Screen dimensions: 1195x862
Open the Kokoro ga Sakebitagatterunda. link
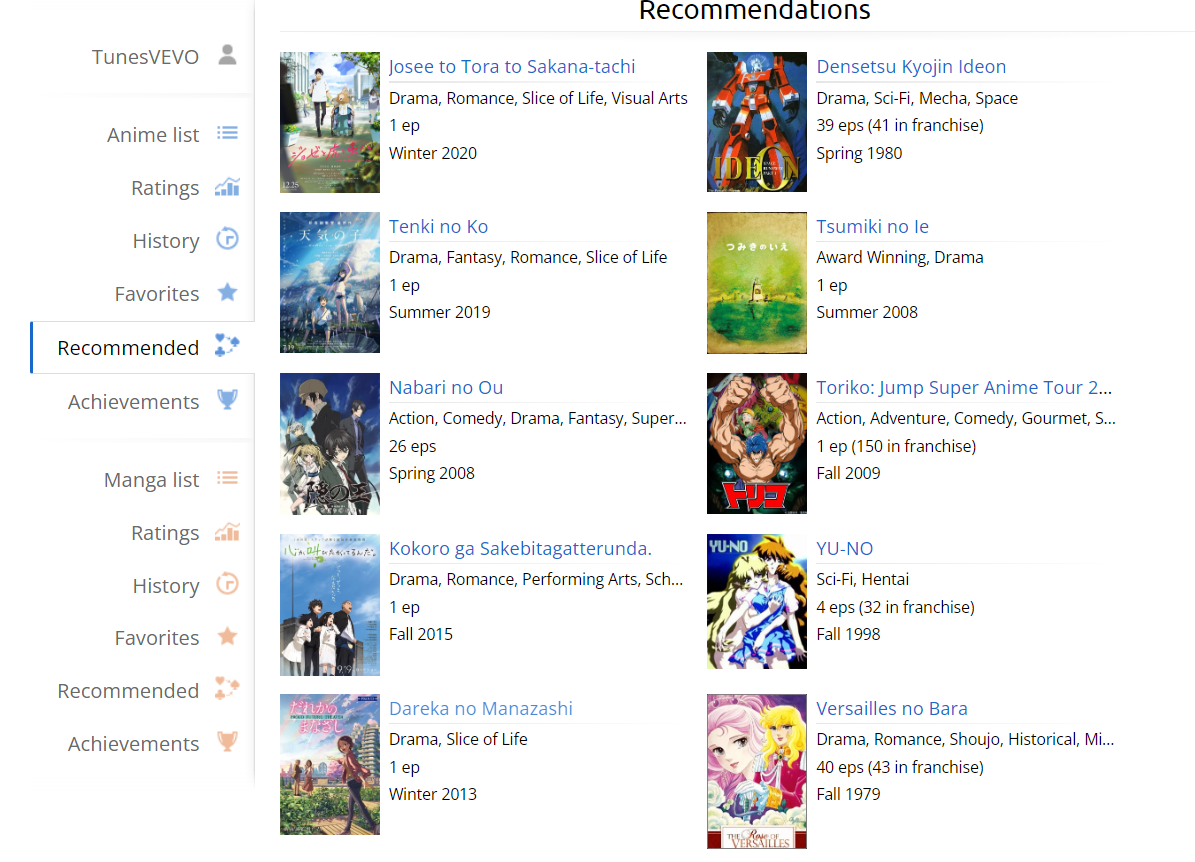520,549
